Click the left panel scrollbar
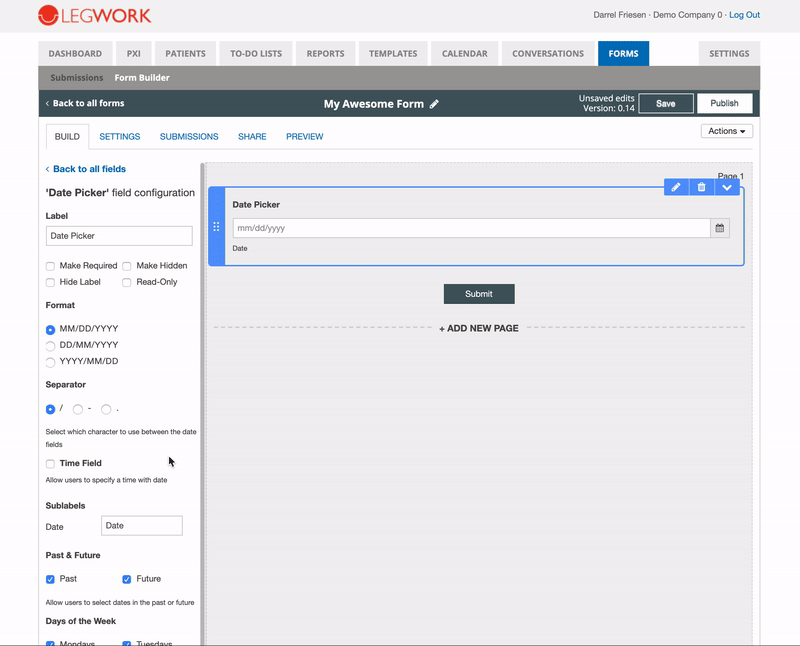Viewport: 800px width, 646px height. coord(203,404)
